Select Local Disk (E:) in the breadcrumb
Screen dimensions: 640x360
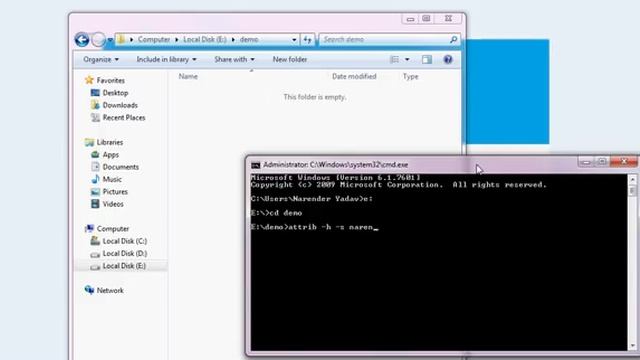(204, 39)
